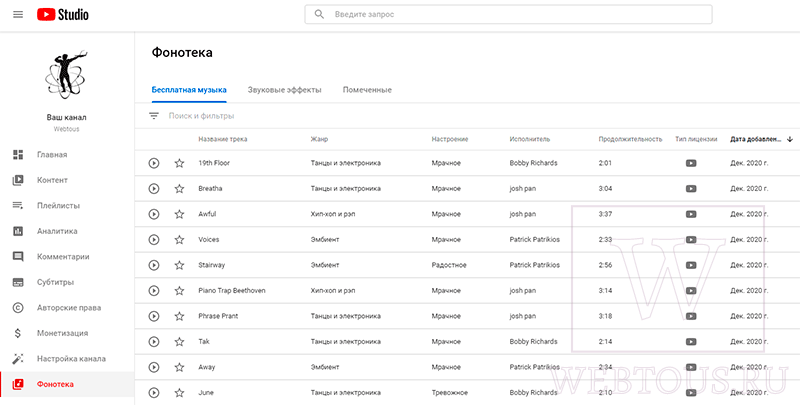Sort by Дата добавления column arrow
The image size is (800, 405).
(790, 139)
